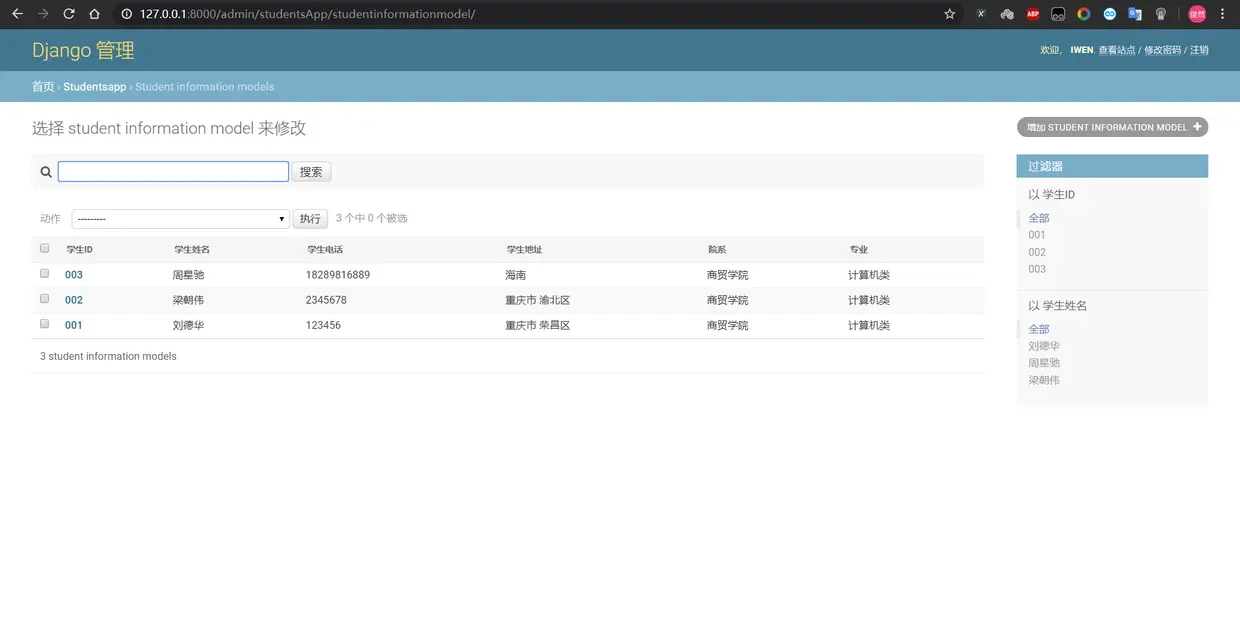Click the 执行 execute button
Screen dimensions: 1240x637
pyautogui.click(x=311, y=219)
